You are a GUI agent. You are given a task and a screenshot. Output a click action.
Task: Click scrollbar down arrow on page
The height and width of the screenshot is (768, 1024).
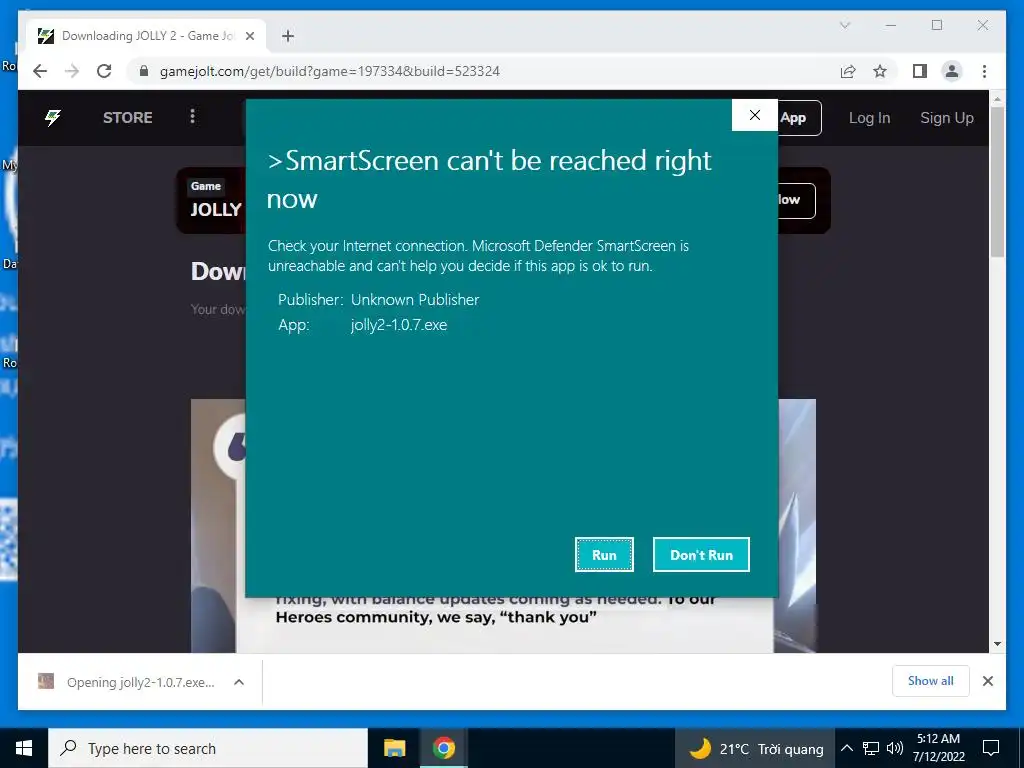pyautogui.click(x=997, y=644)
